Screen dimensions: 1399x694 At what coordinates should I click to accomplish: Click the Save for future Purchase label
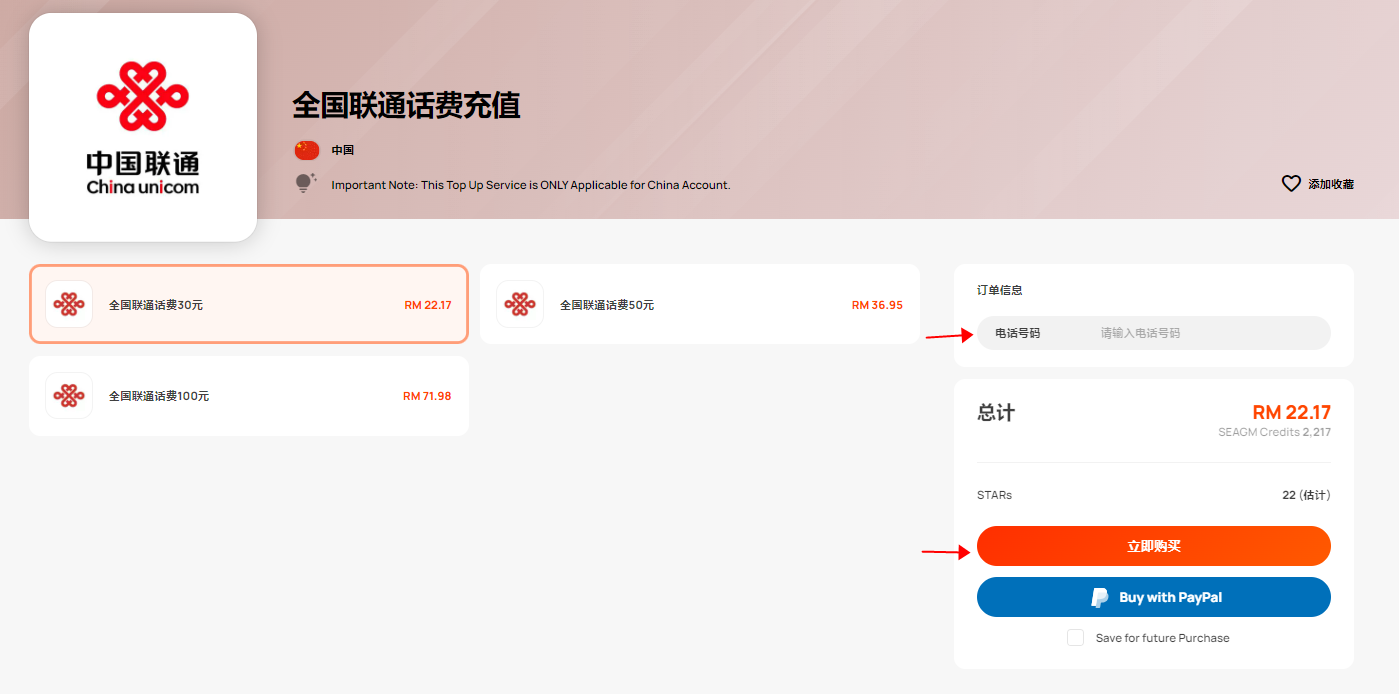point(1162,638)
